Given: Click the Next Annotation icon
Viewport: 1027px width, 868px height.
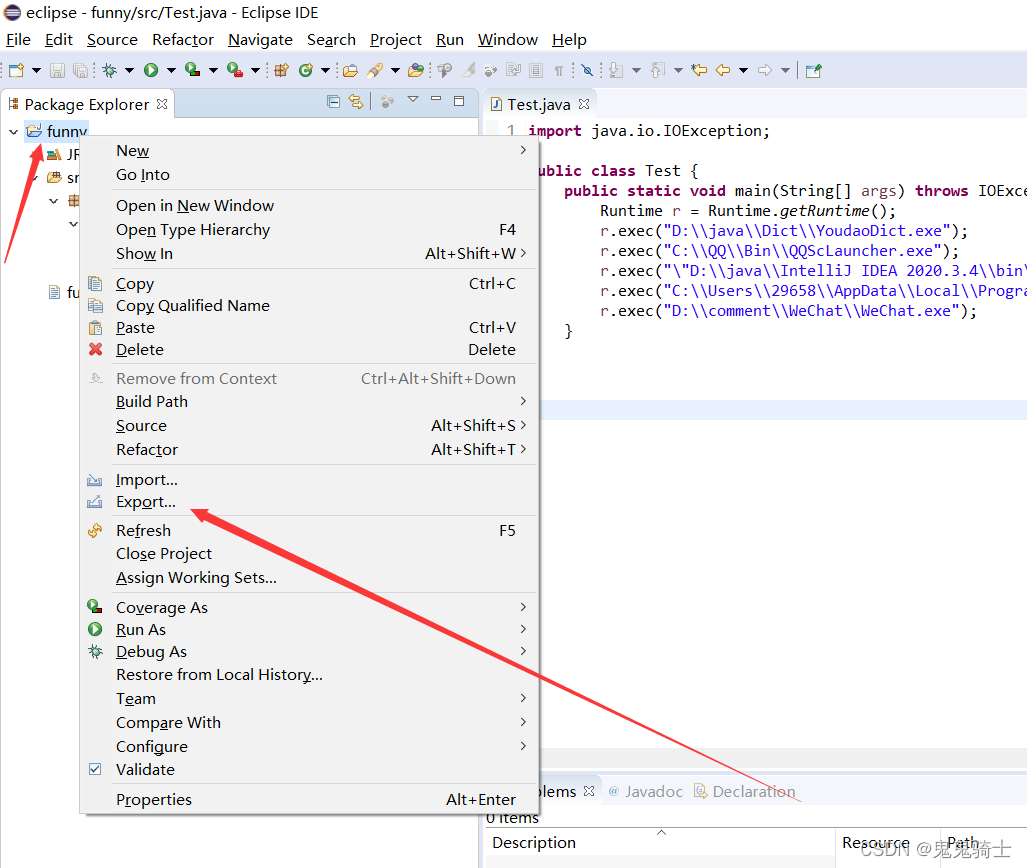Looking at the screenshot, I should tap(616, 70).
